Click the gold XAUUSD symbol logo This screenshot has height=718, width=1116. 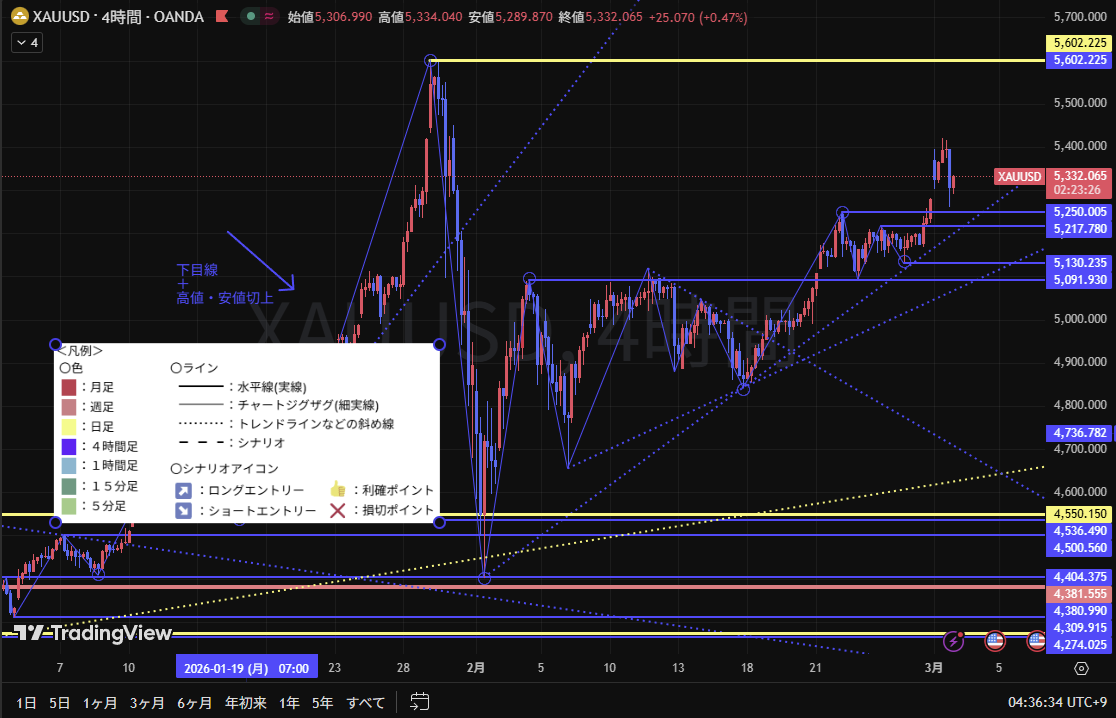point(18,17)
